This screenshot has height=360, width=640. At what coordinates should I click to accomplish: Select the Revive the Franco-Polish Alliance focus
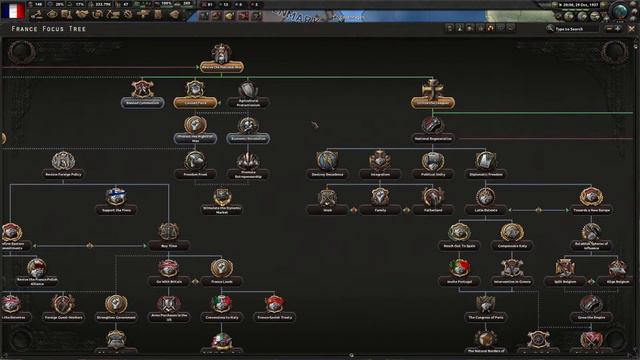pos(37,273)
